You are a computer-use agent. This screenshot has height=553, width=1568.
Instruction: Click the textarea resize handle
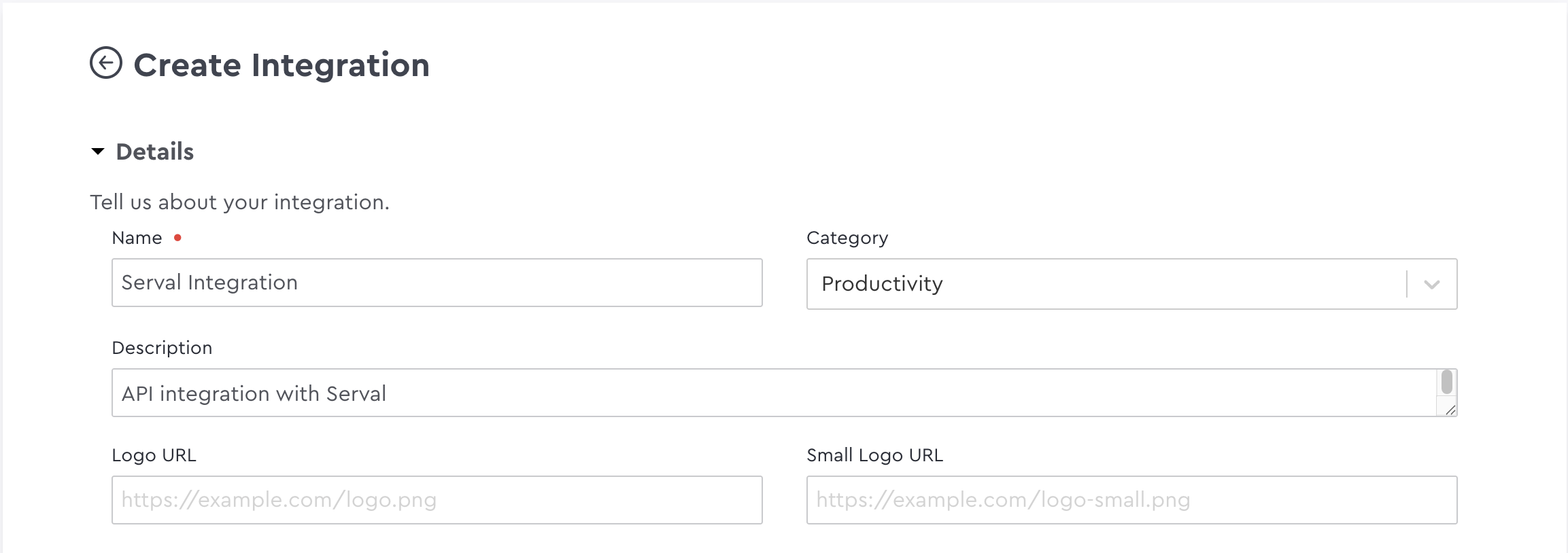click(x=1450, y=410)
